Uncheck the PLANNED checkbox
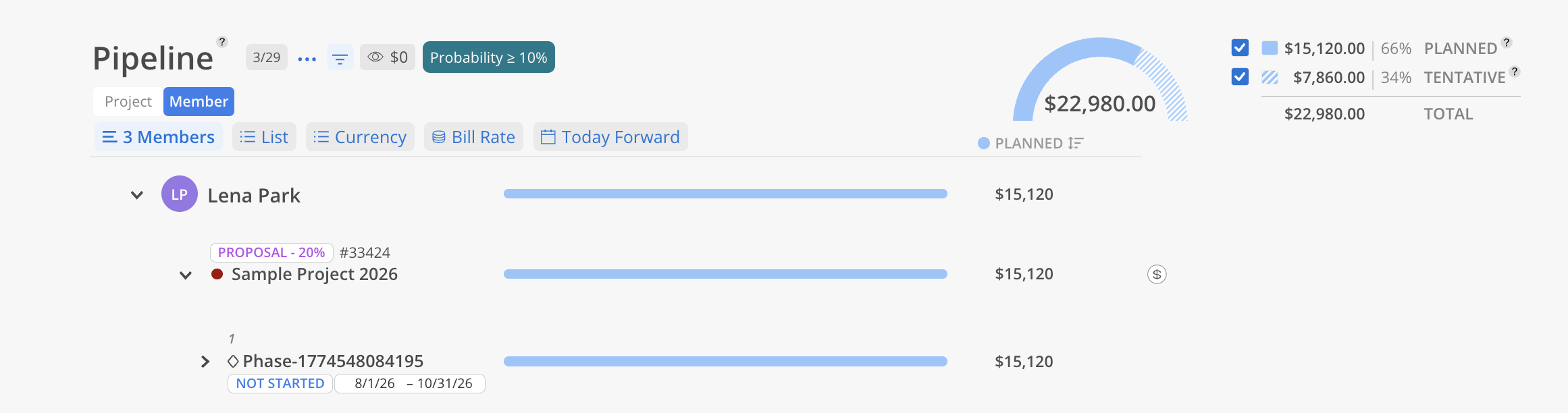This screenshot has height=413, width=1568. [1240, 48]
